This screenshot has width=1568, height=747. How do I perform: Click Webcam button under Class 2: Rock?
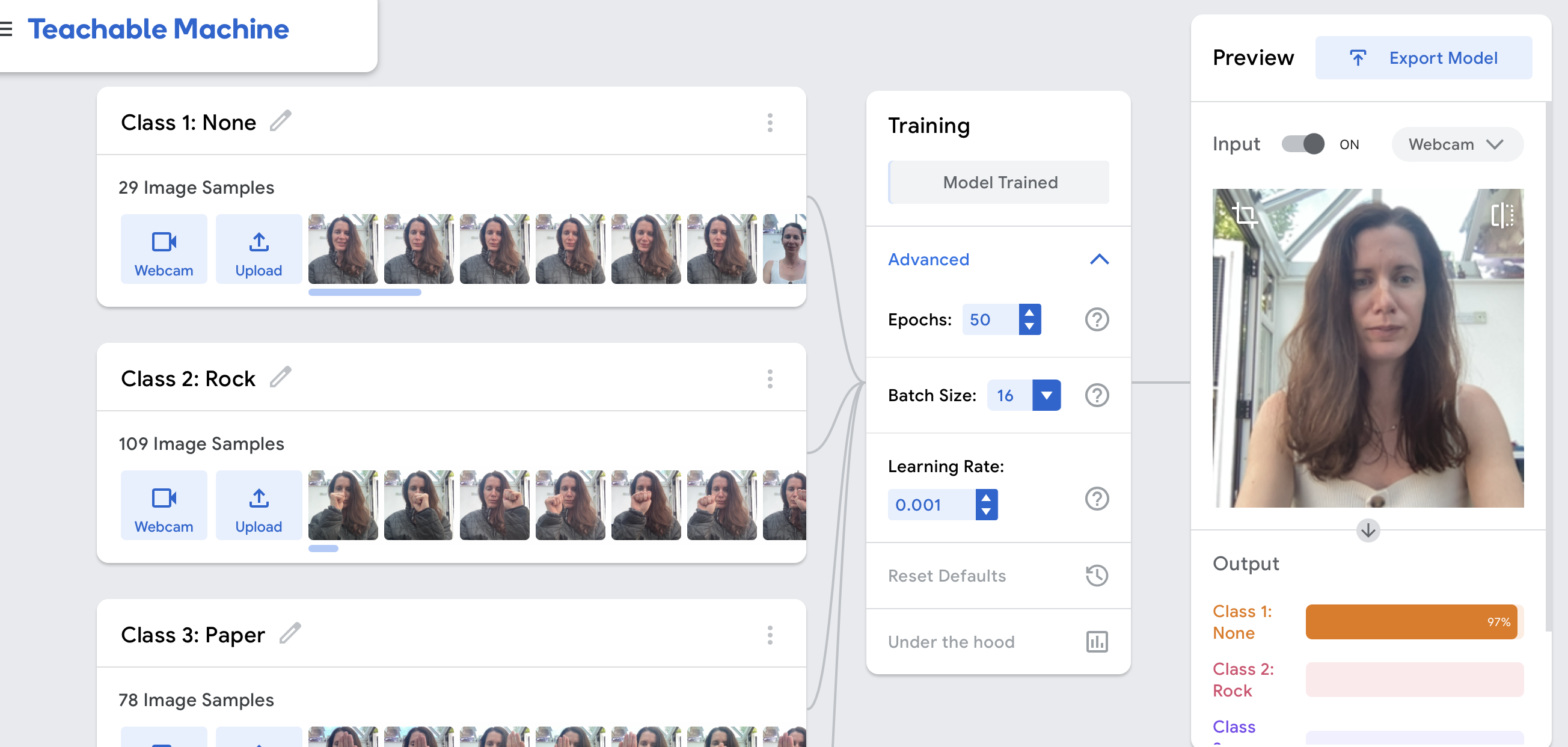[164, 505]
